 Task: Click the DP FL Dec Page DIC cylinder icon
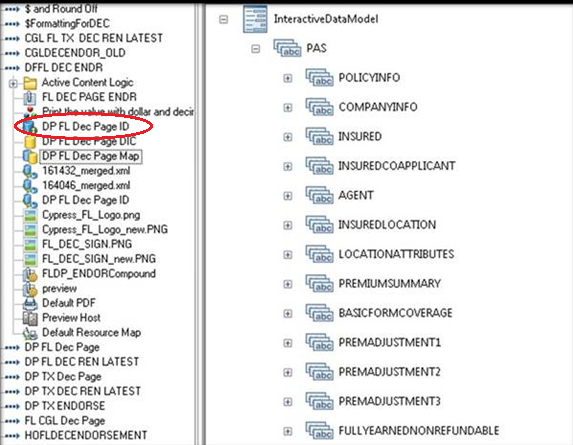30,141
